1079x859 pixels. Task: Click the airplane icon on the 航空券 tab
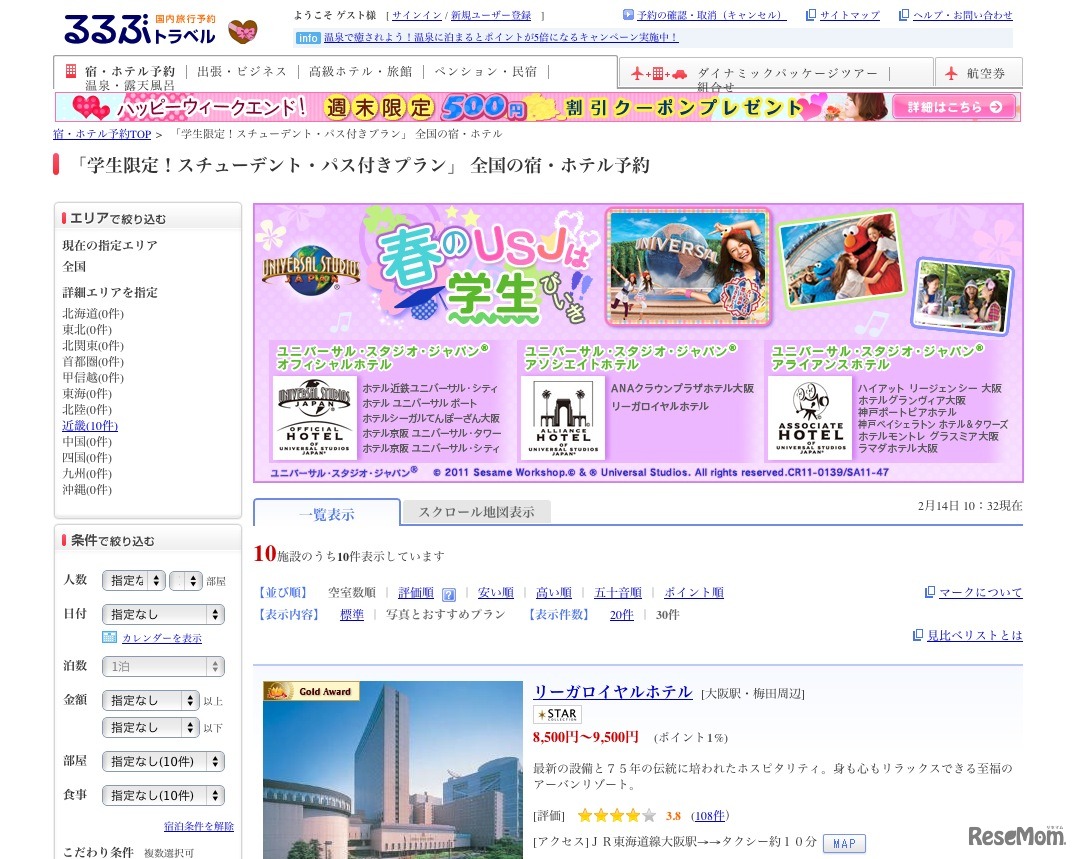point(950,72)
